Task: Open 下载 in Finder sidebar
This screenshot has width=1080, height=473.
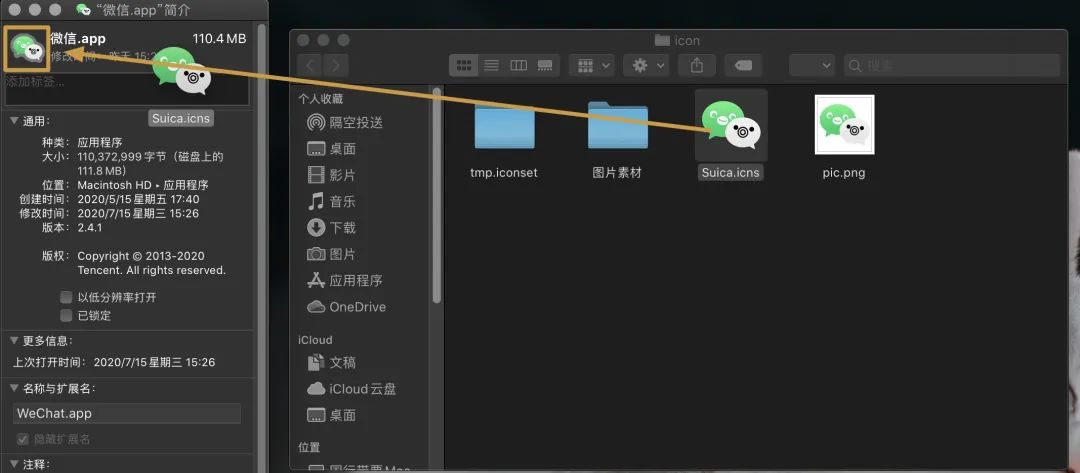Action: click(332, 227)
